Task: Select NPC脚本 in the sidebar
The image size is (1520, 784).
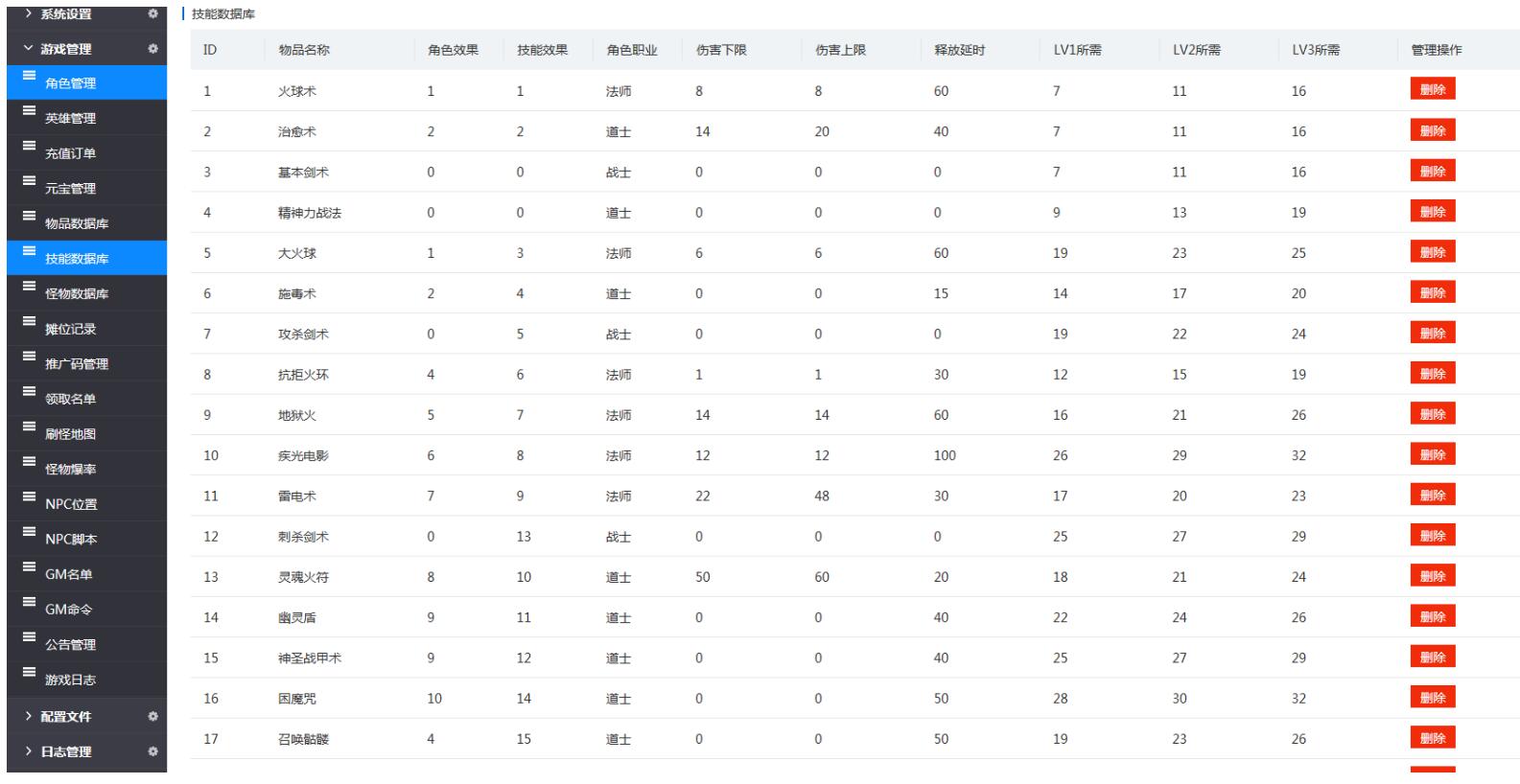Action: coord(71,540)
